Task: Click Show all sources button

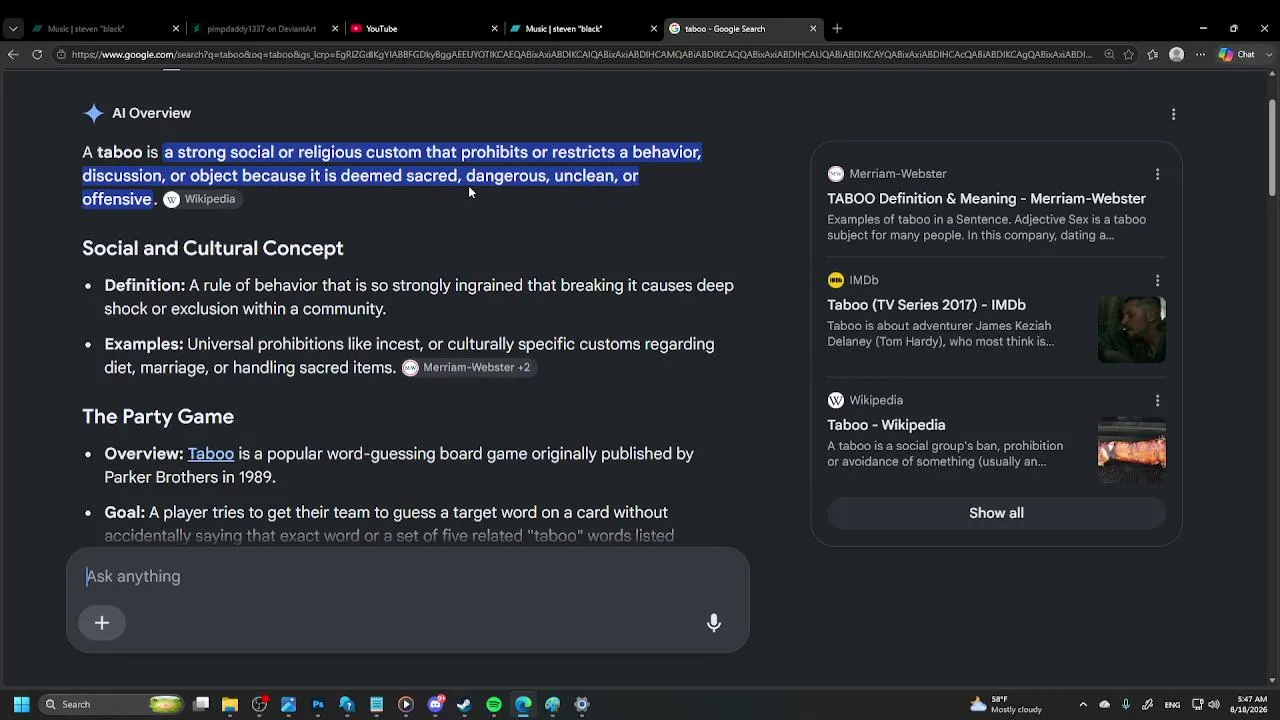Action: [996, 513]
